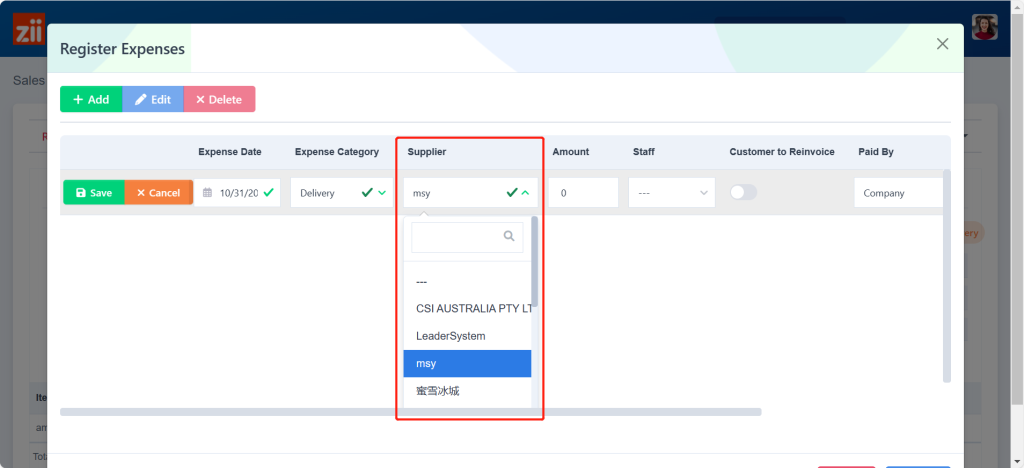This screenshot has height=468, width=1024.
Task: Click the calendar icon beside Expense Date
Action: (207, 193)
